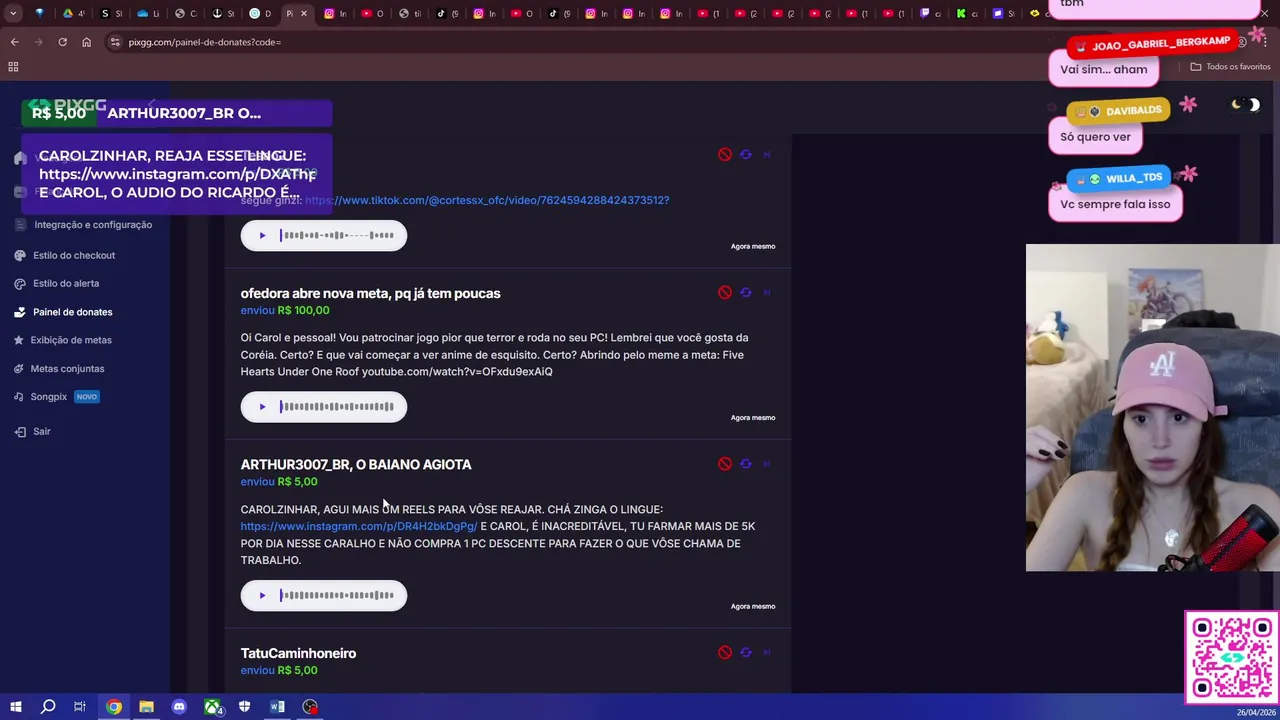
Task: Play the audio of the ARTHUR3007_BR donation
Action: 262,596
